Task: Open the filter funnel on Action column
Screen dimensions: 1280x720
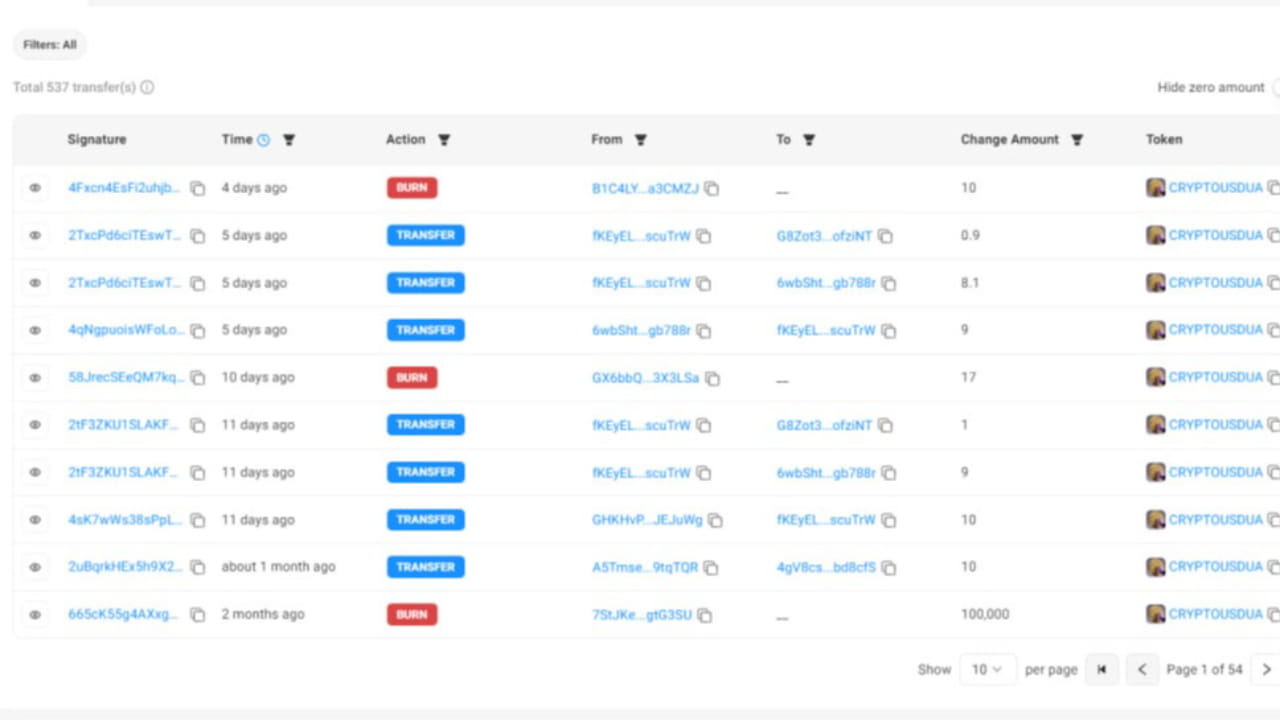Action: (x=444, y=140)
